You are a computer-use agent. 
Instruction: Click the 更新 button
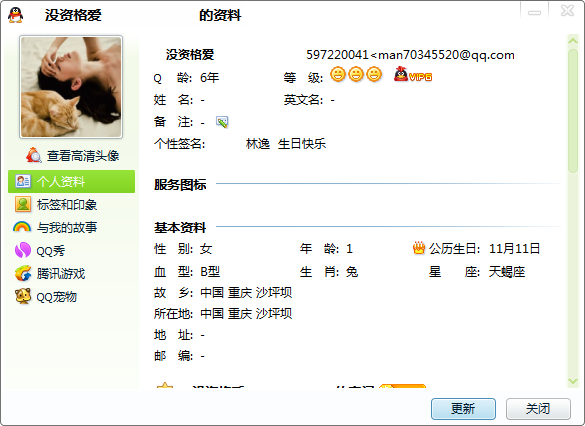[463, 409]
